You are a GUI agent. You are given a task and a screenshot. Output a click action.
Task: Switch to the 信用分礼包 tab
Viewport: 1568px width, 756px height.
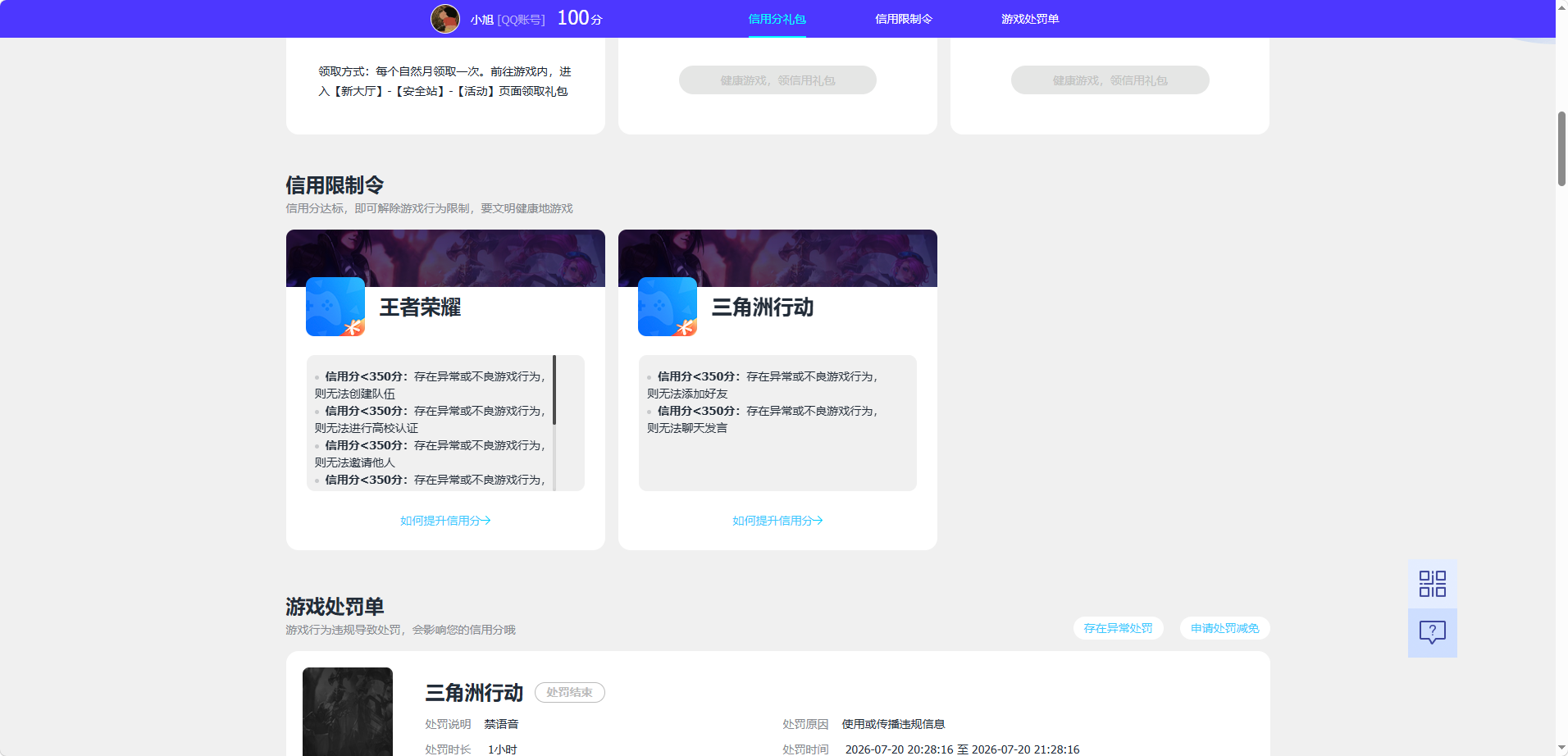coord(777,19)
